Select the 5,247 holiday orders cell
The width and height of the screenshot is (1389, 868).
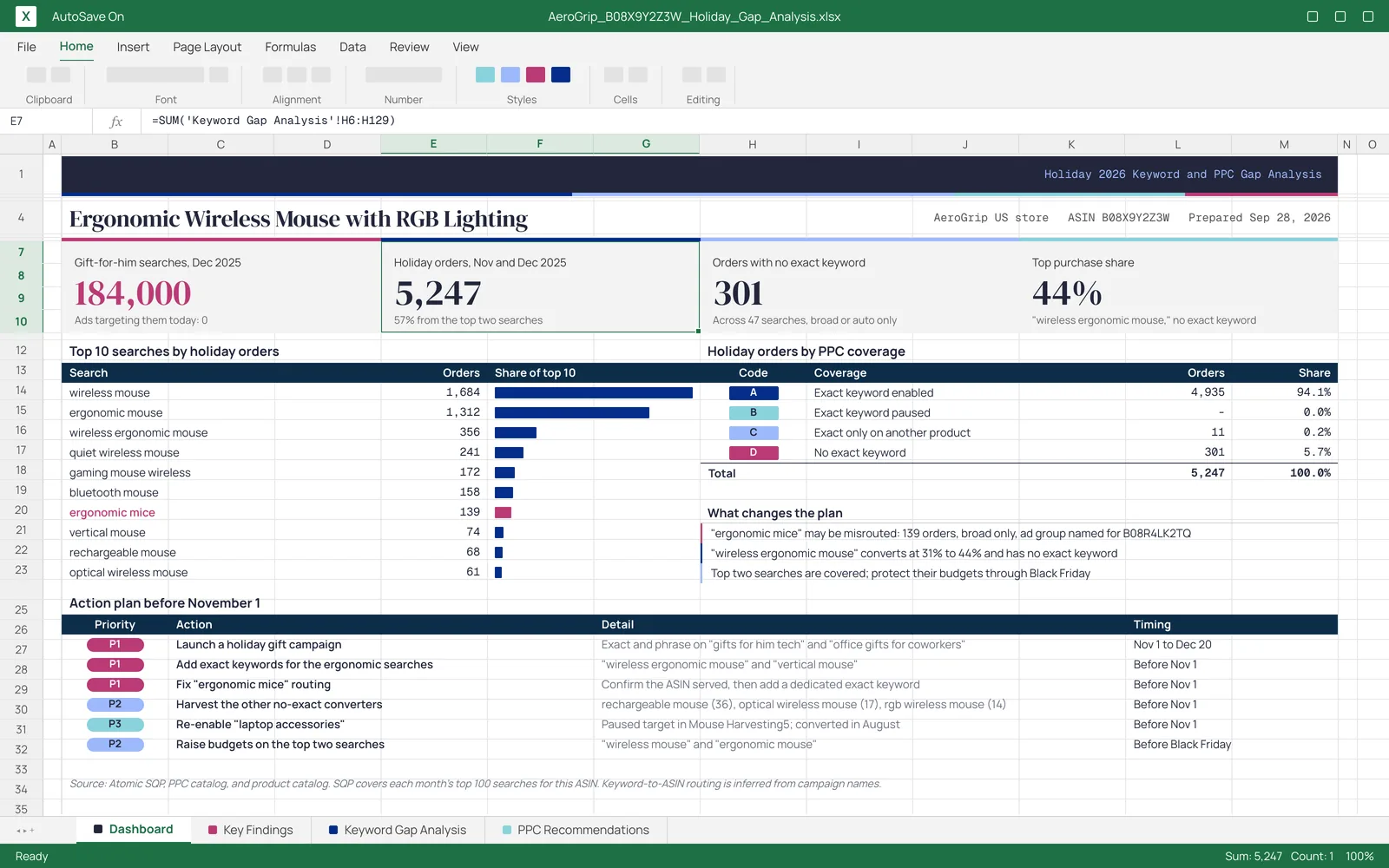(x=540, y=286)
